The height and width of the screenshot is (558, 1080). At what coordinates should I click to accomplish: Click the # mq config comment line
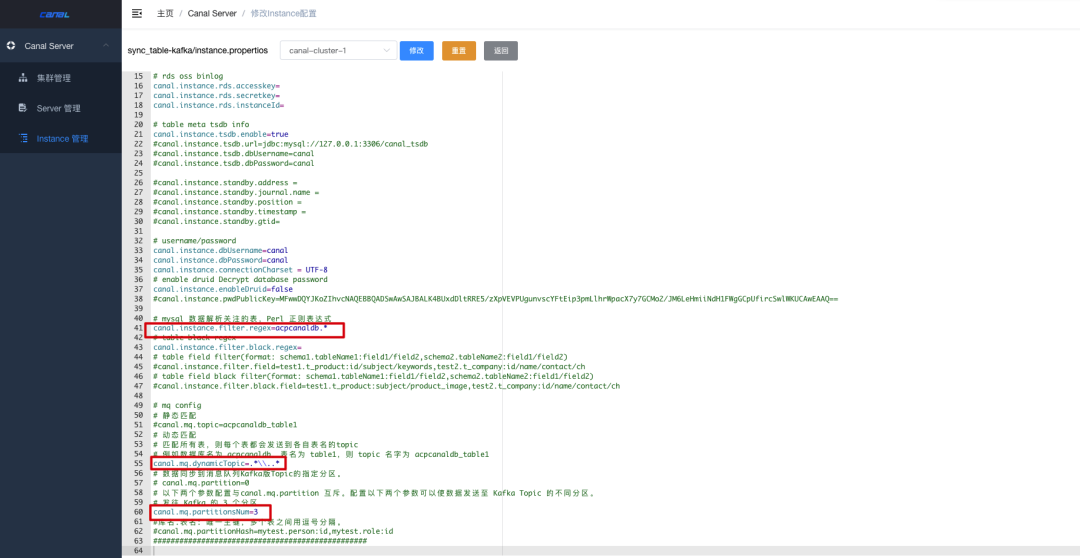177,406
